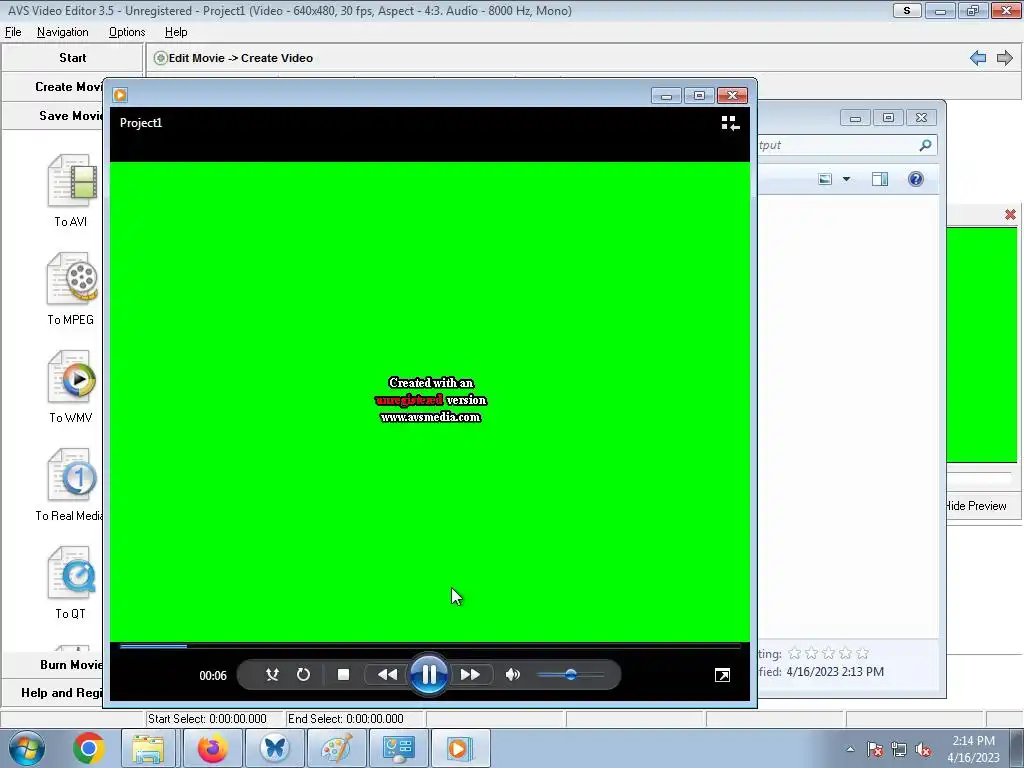The width and height of the screenshot is (1024, 768).
Task: Click the Hide Preview link
Action: click(976, 506)
